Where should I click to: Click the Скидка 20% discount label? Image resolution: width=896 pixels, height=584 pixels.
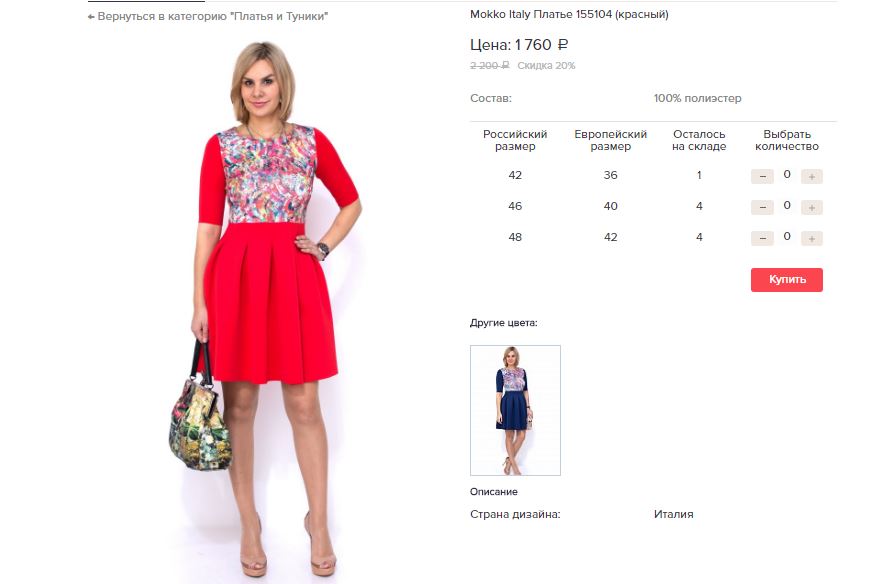[x=546, y=66]
